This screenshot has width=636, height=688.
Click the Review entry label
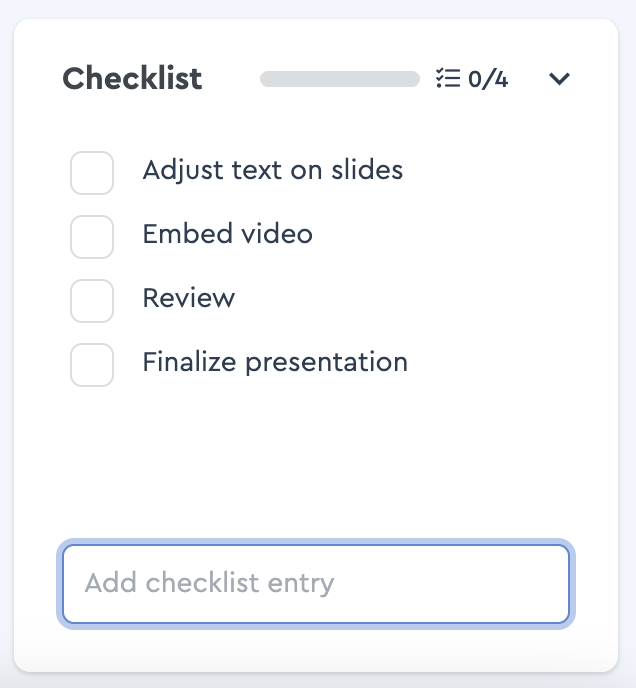pyautogui.click(x=189, y=298)
